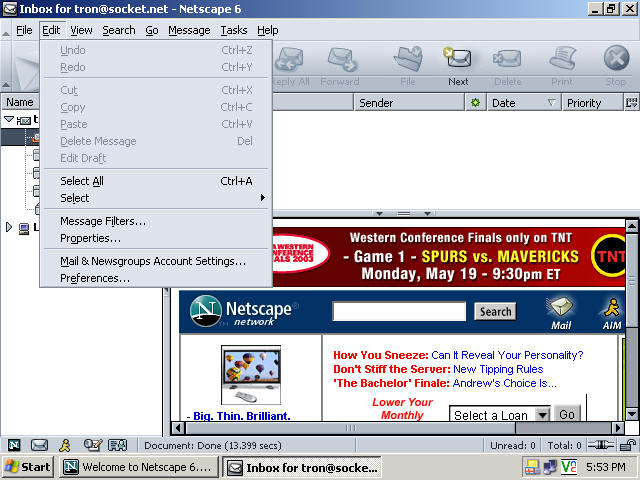Open Mail from the status bar envelope icon
Screen dimensions: 640x480
[39, 445]
